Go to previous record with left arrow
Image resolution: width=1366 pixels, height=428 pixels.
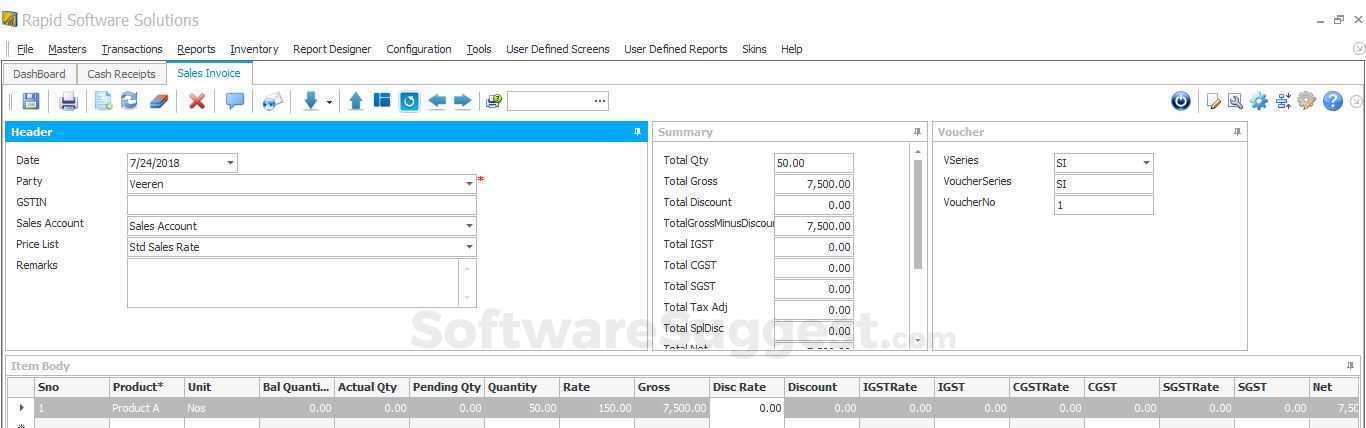click(x=437, y=101)
